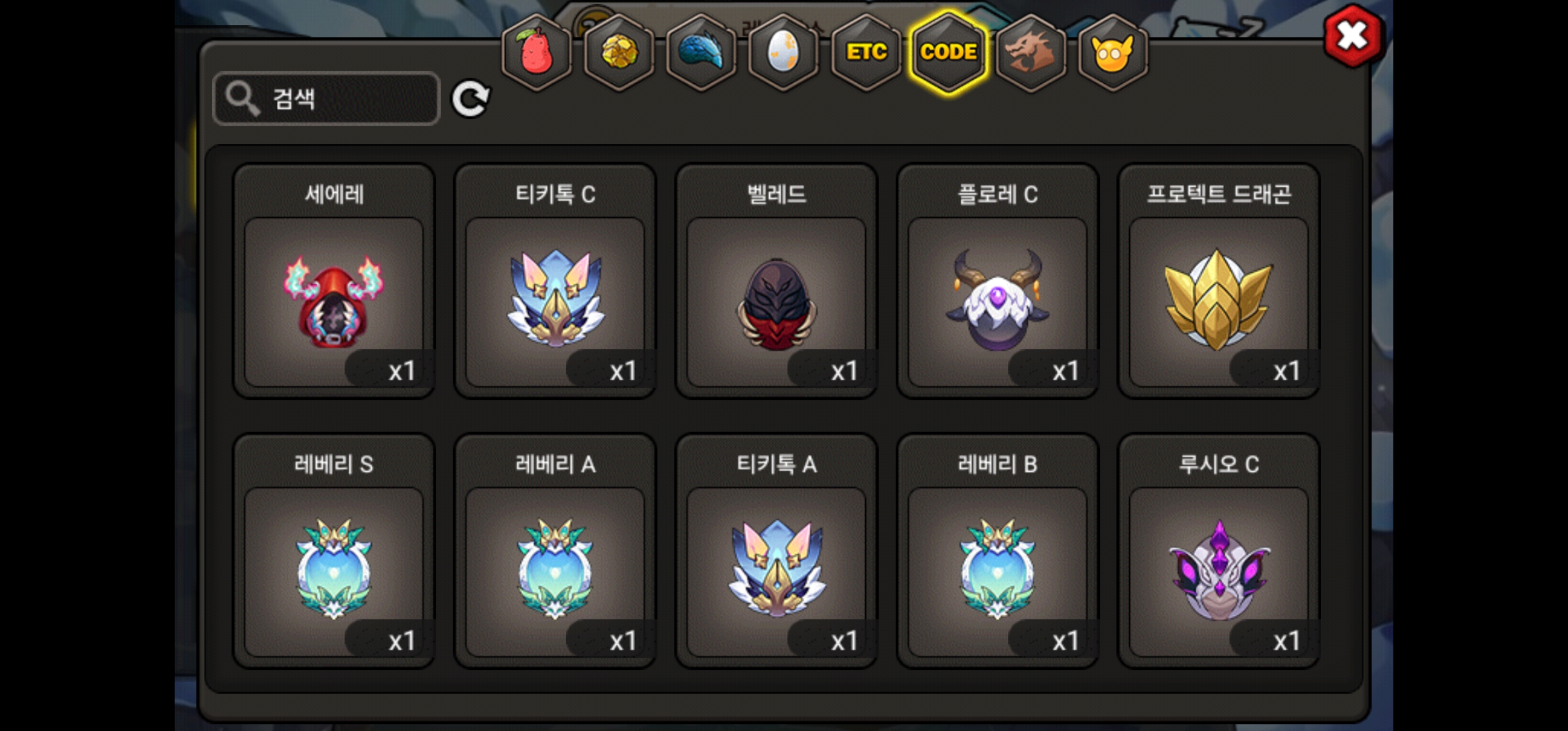Select the blue dragon scale tab
The width and height of the screenshot is (1568, 731).
[x=701, y=52]
